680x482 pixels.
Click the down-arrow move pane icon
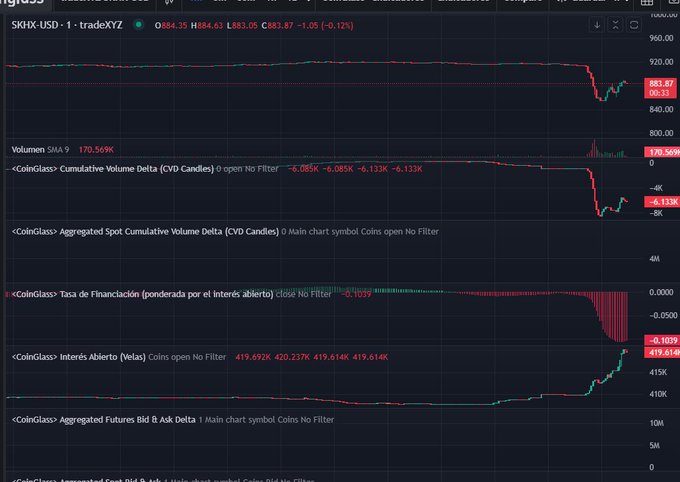pos(597,25)
